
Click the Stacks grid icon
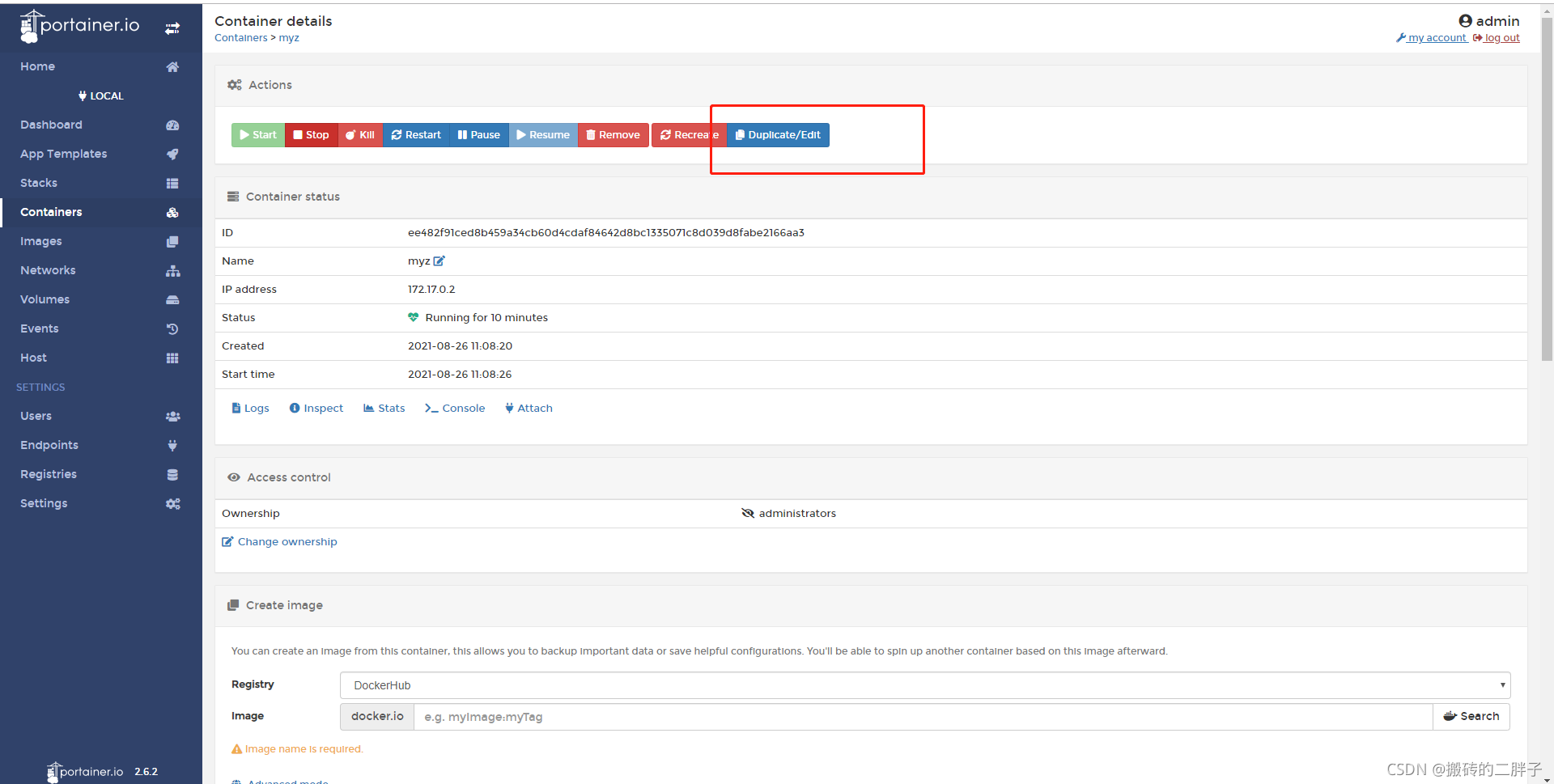(172, 183)
